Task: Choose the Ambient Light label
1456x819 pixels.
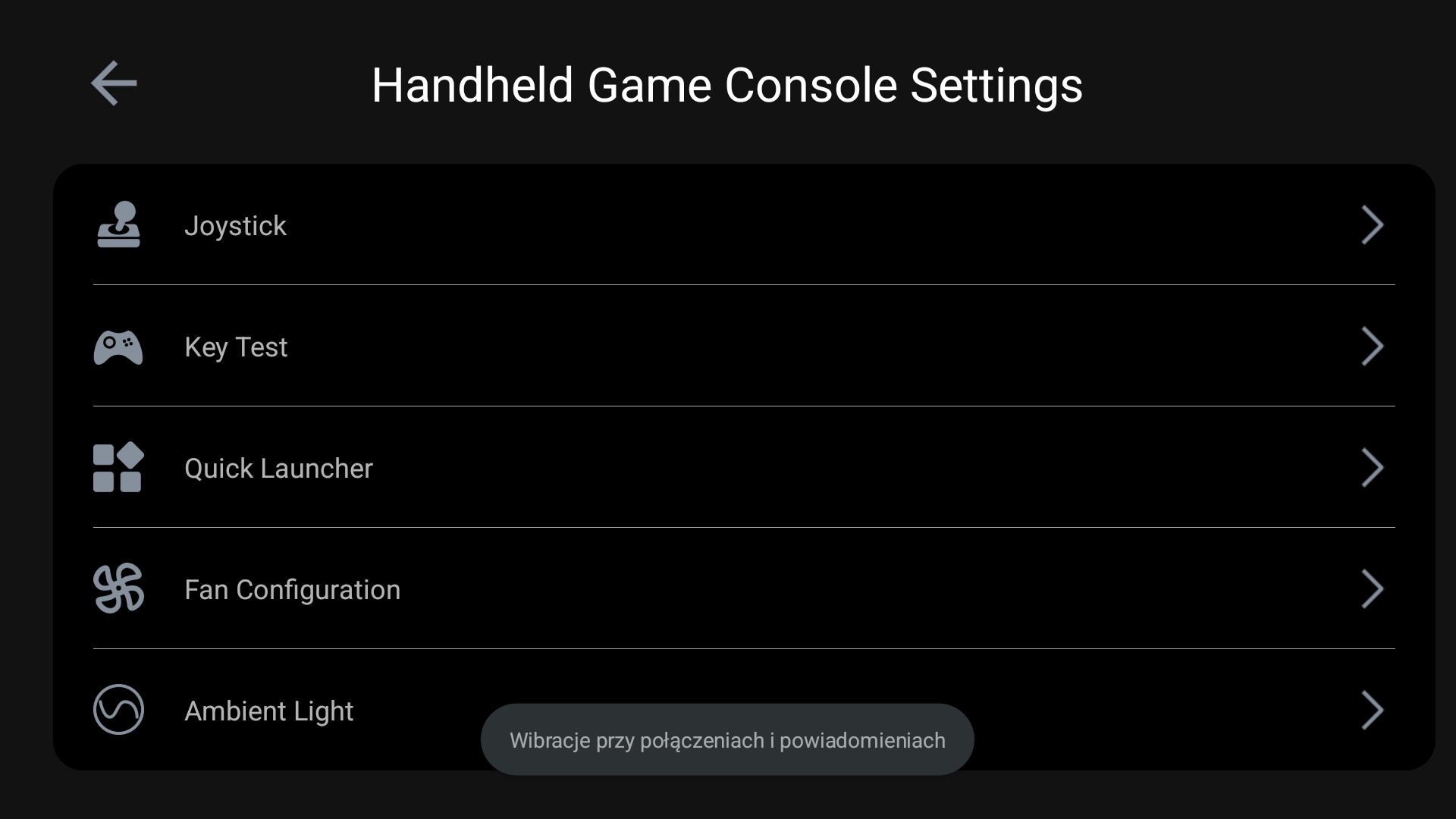Action: pos(268,711)
